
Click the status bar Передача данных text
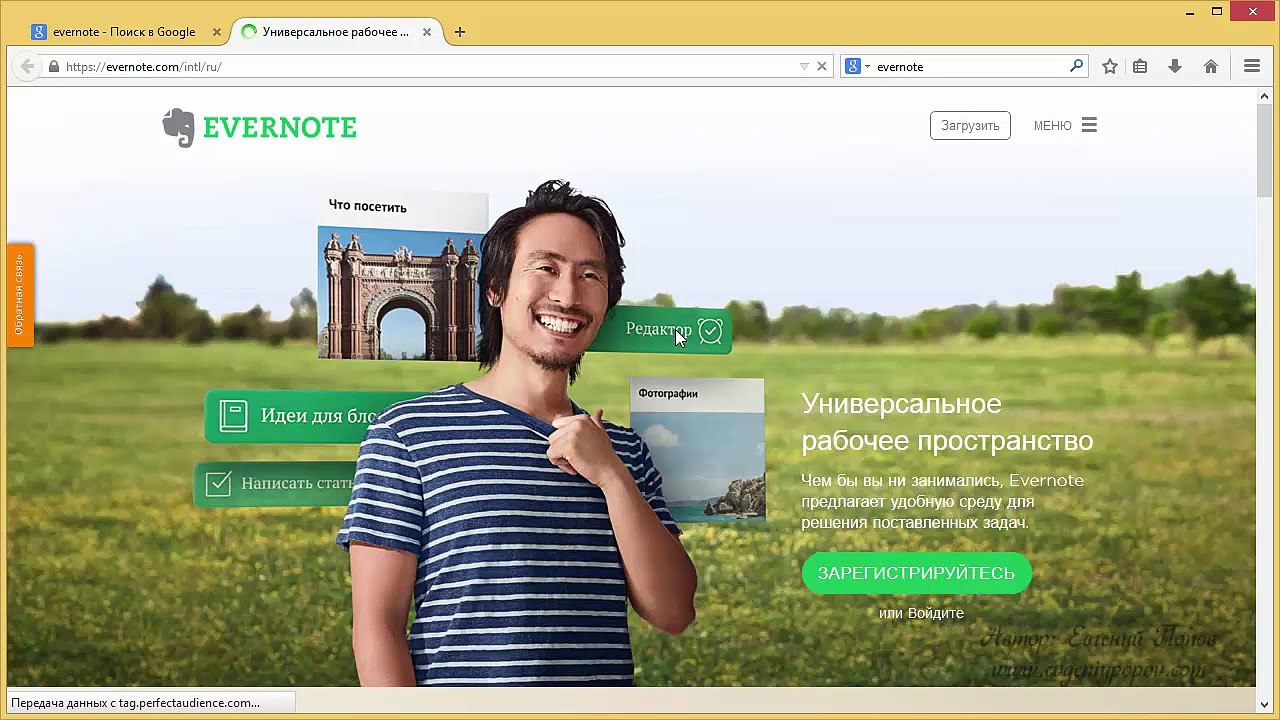(136, 703)
